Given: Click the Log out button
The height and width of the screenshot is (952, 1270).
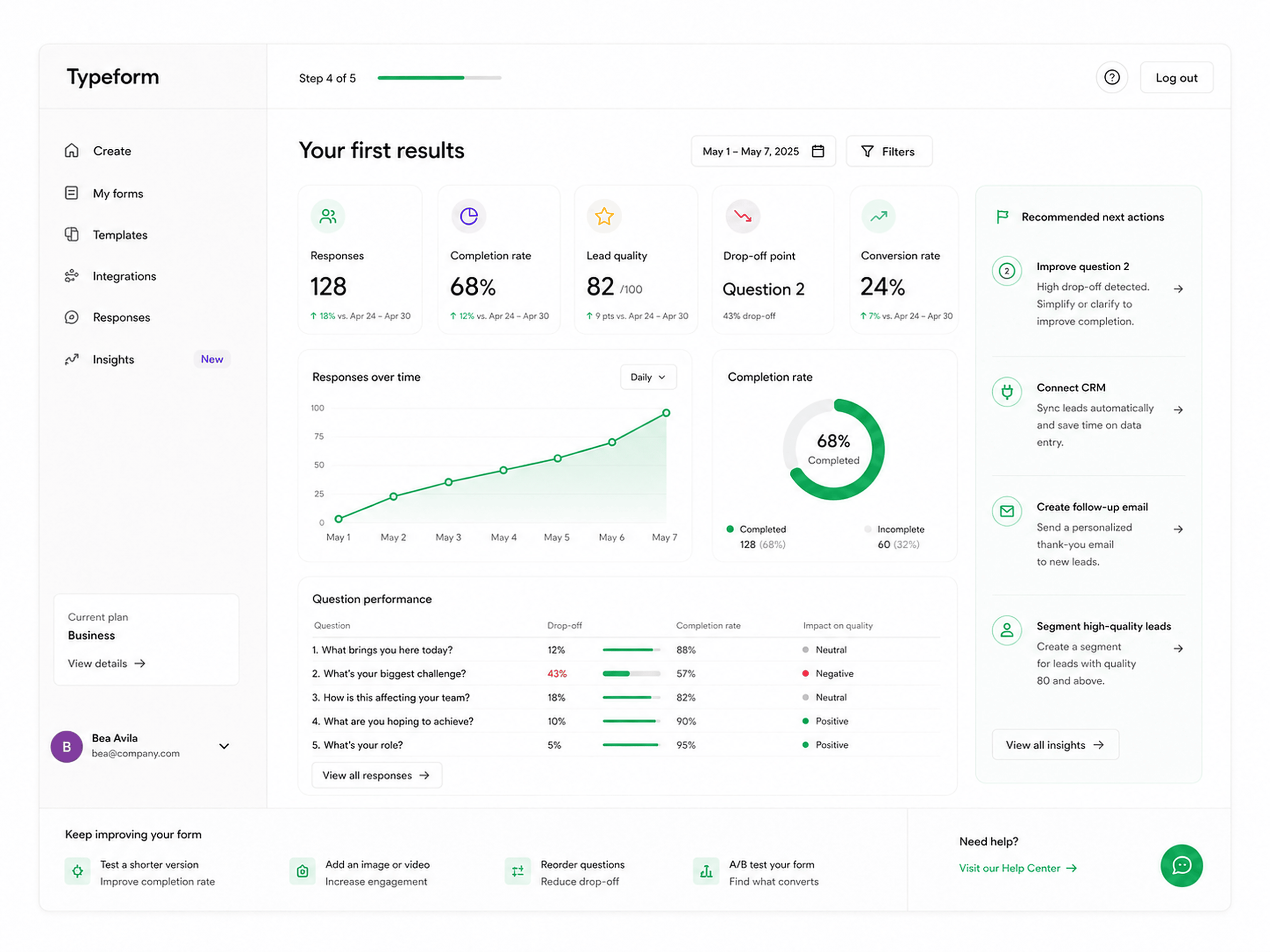Looking at the screenshot, I should point(1176,77).
